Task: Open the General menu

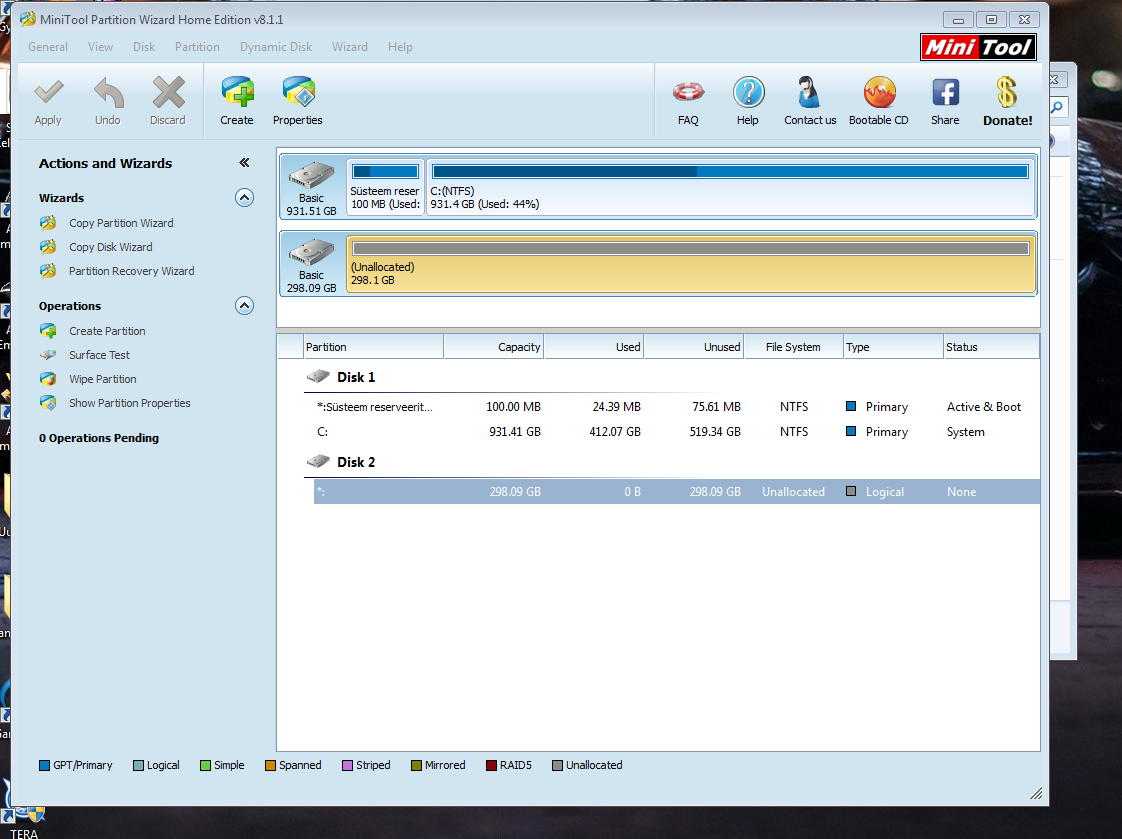Action: click(48, 46)
